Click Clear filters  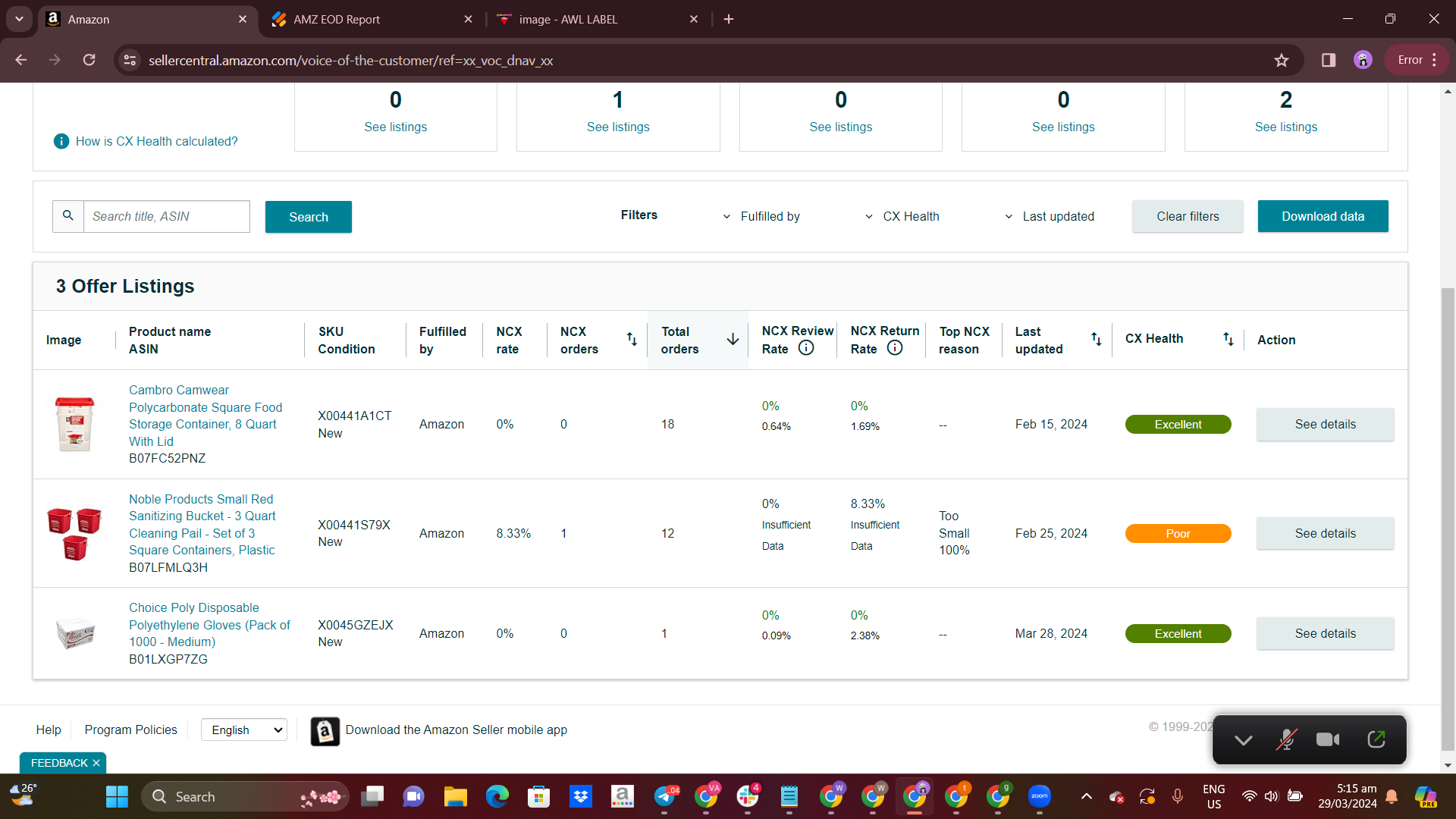[x=1188, y=216]
